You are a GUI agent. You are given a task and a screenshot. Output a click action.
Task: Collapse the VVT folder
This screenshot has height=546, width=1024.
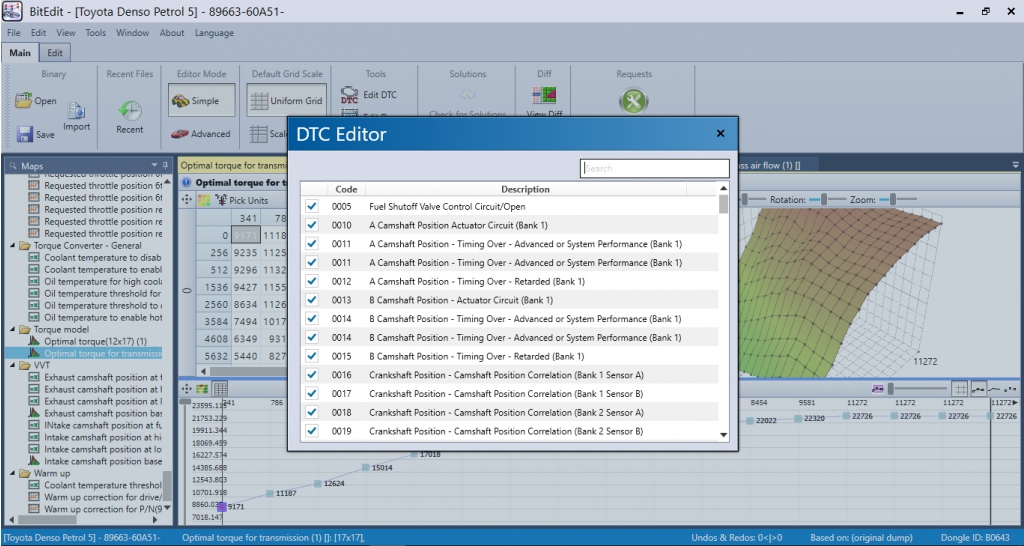pos(12,366)
